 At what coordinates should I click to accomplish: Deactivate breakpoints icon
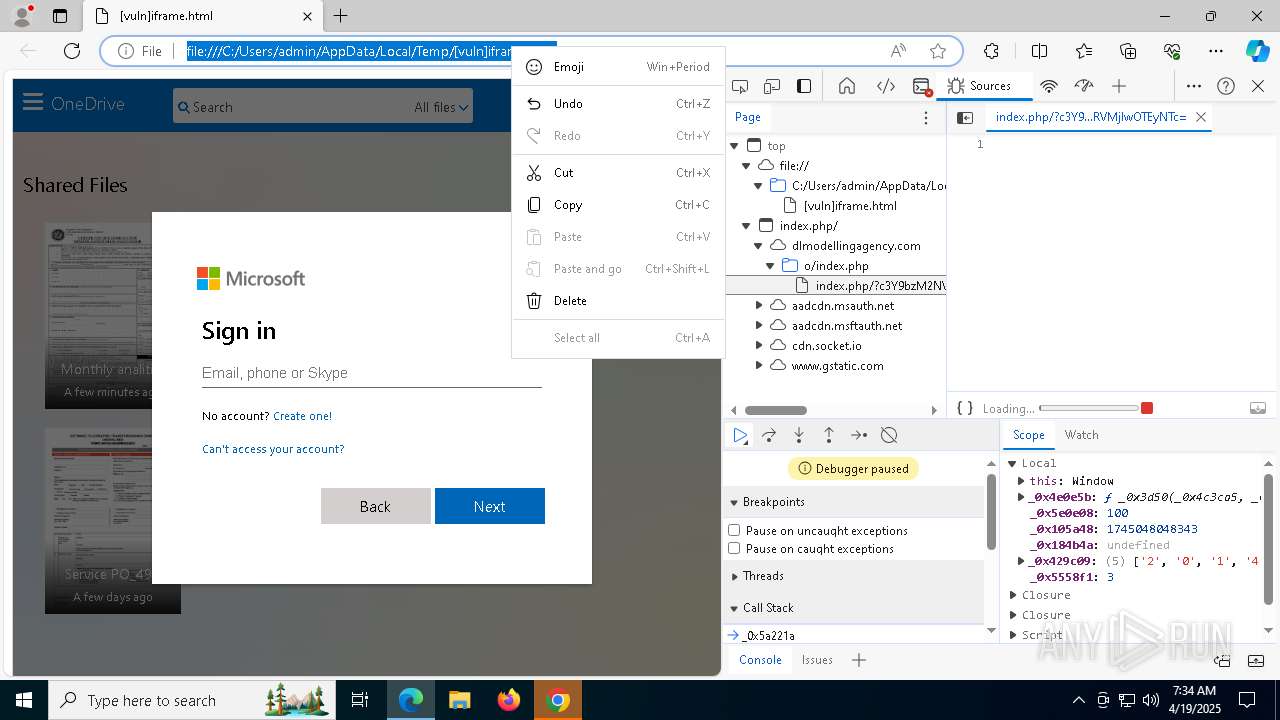tap(889, 435)
